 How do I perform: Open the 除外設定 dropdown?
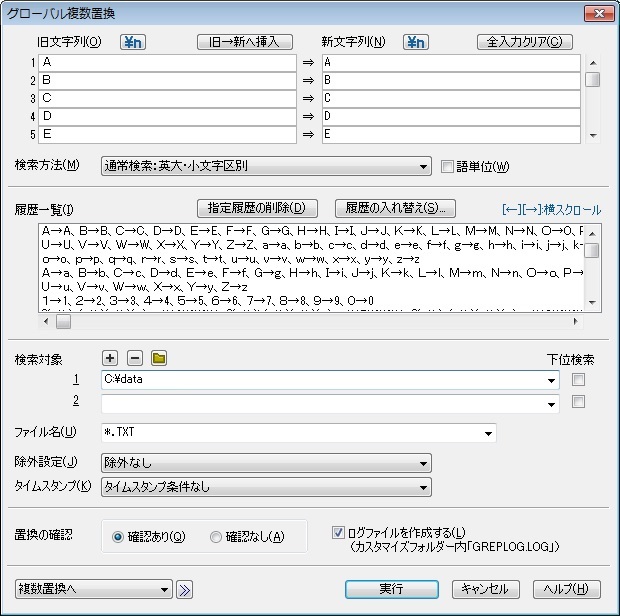click(266, 463)
